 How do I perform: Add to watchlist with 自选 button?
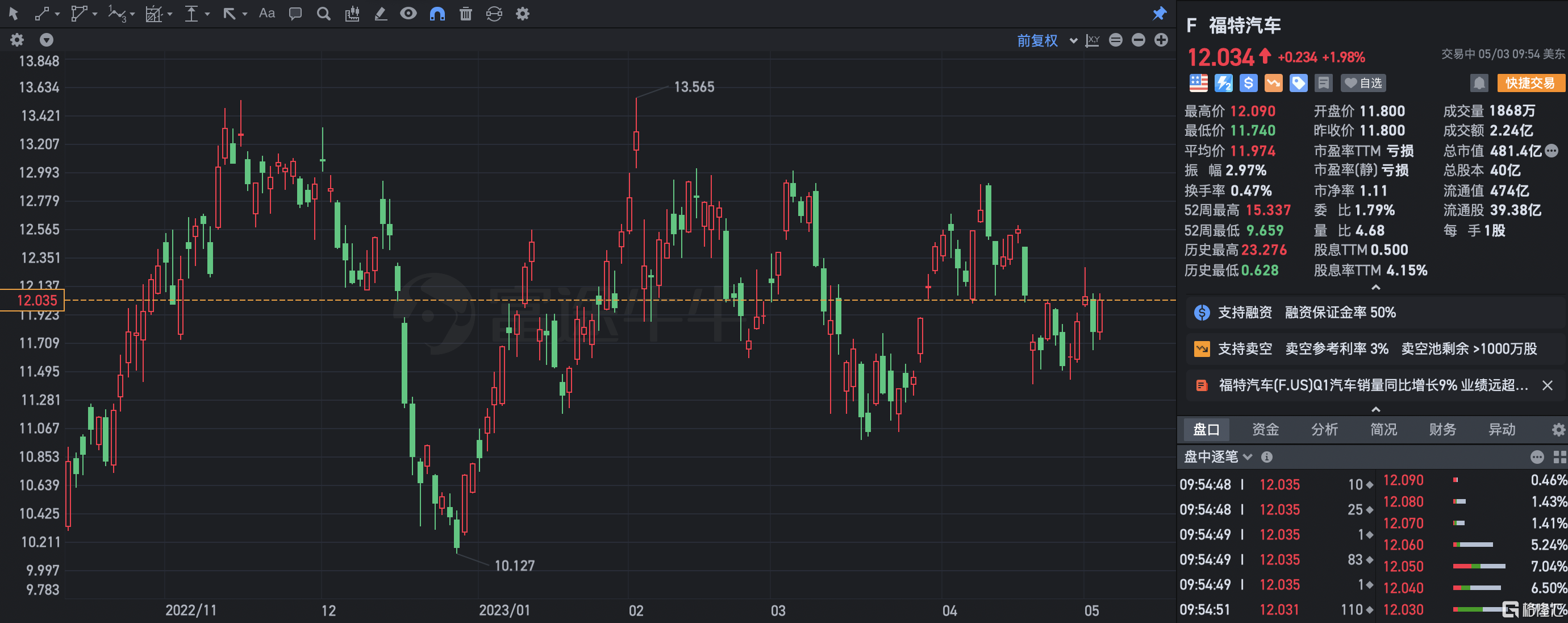point(1363,83)
